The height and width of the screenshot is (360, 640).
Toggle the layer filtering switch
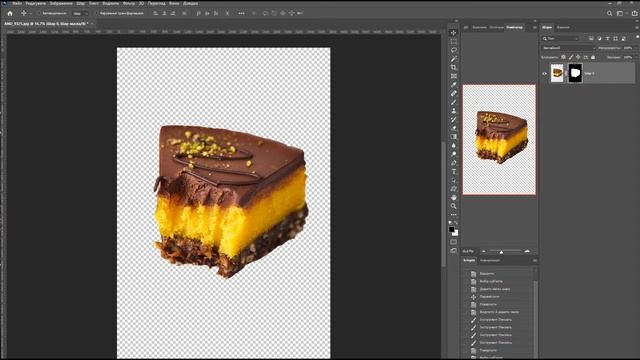637,38
